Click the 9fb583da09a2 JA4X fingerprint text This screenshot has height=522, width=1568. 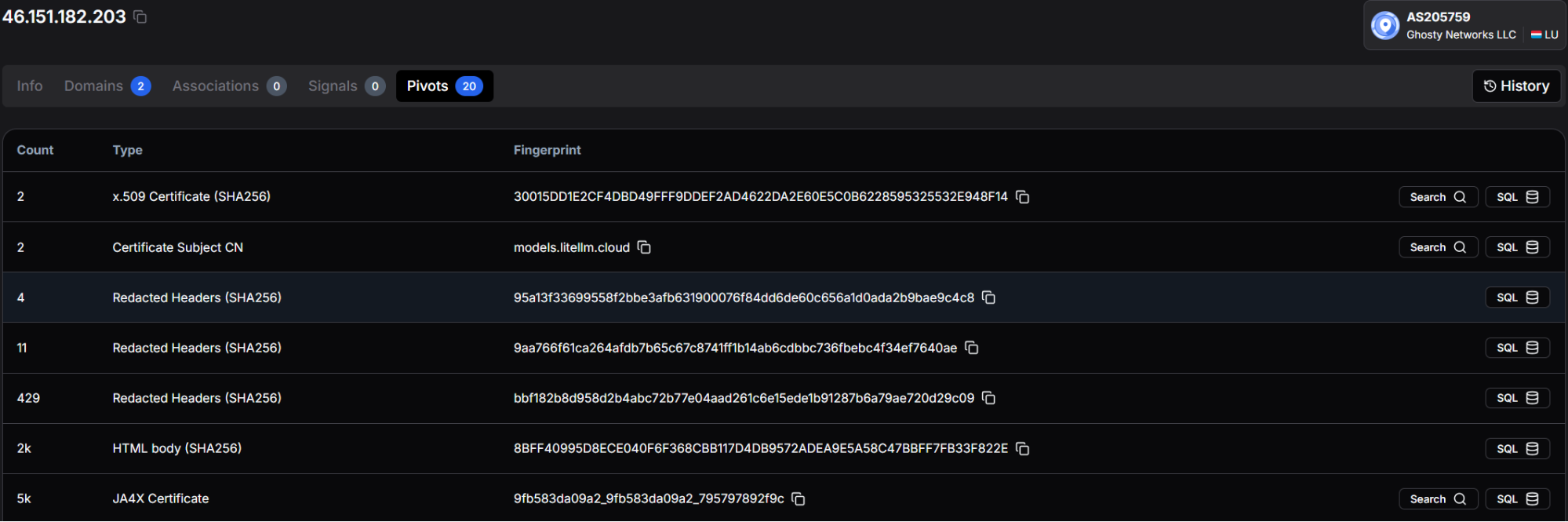click(x=649, y=498)
